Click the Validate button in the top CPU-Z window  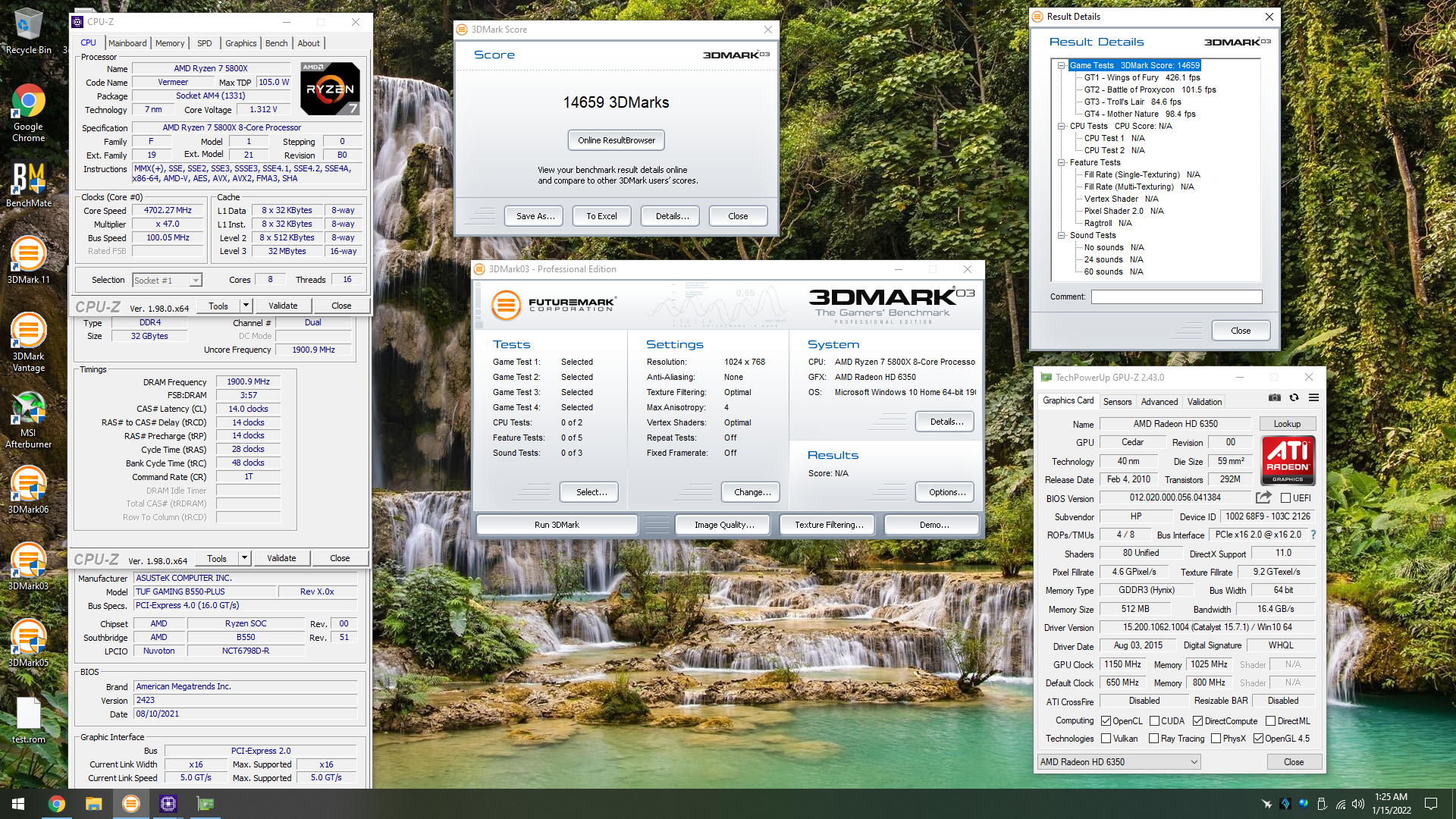point(283,306)
